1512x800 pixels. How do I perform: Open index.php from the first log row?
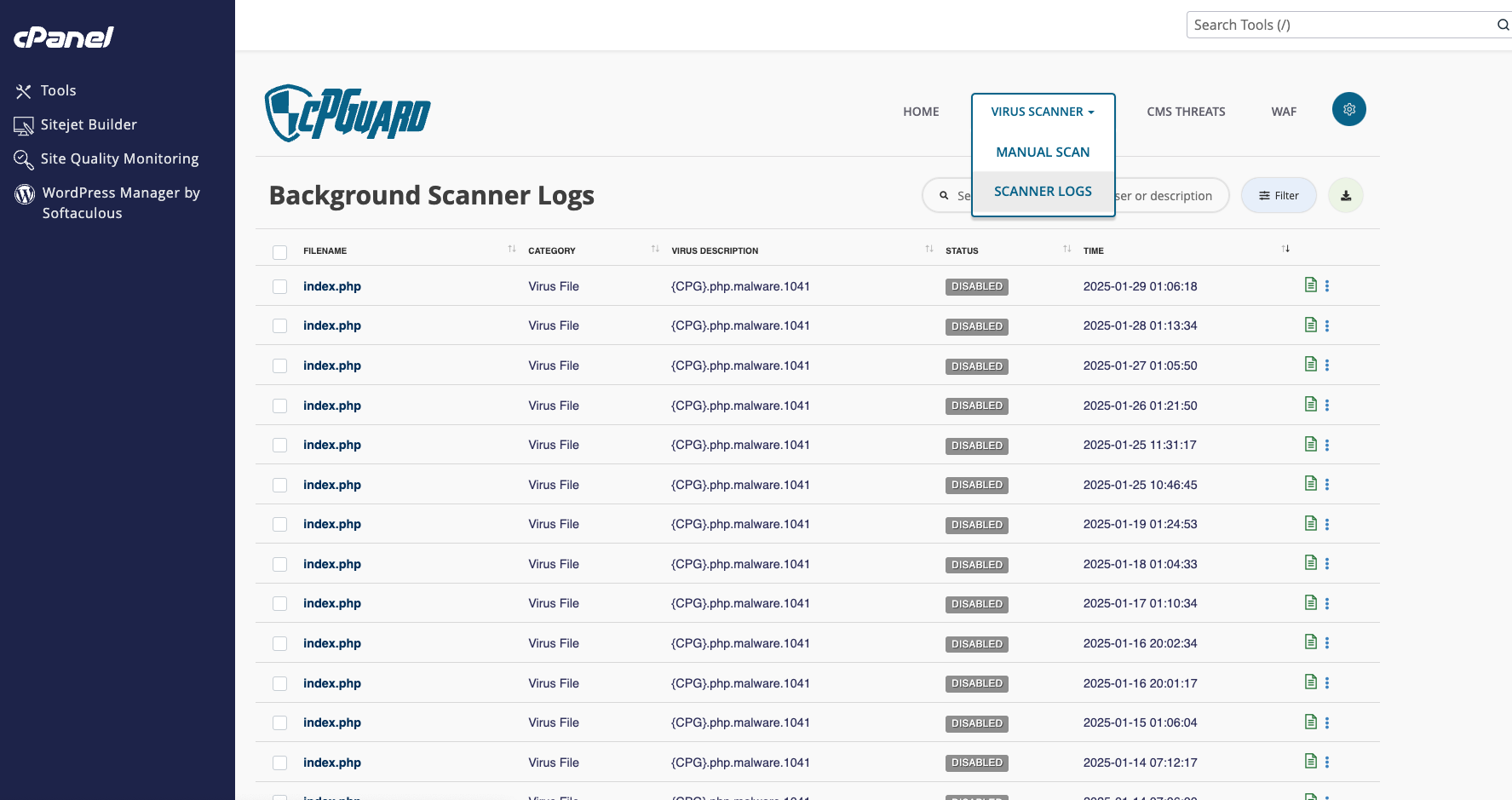tap(332, 286)
